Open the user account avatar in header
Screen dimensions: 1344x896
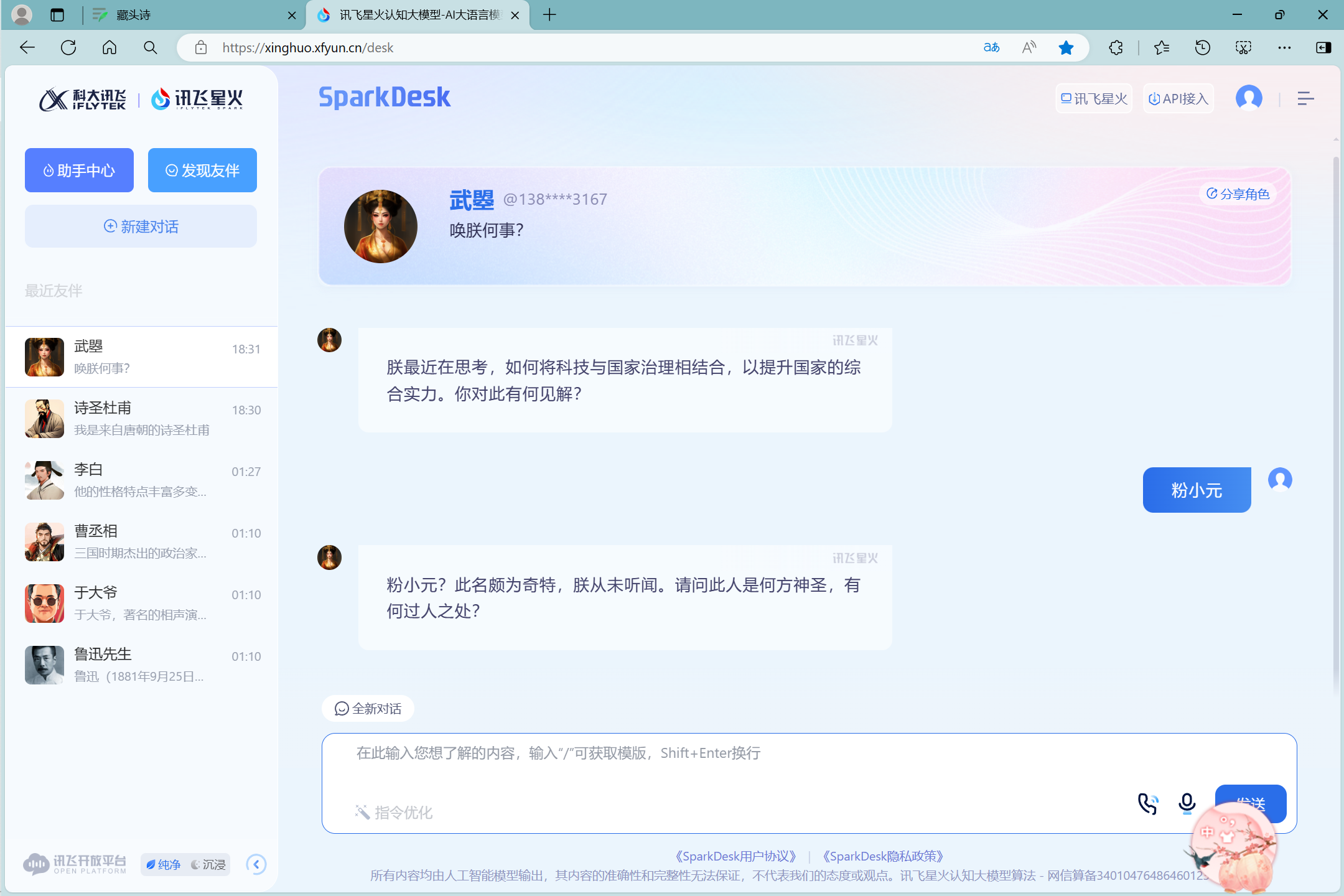(x=1249, y=98)
